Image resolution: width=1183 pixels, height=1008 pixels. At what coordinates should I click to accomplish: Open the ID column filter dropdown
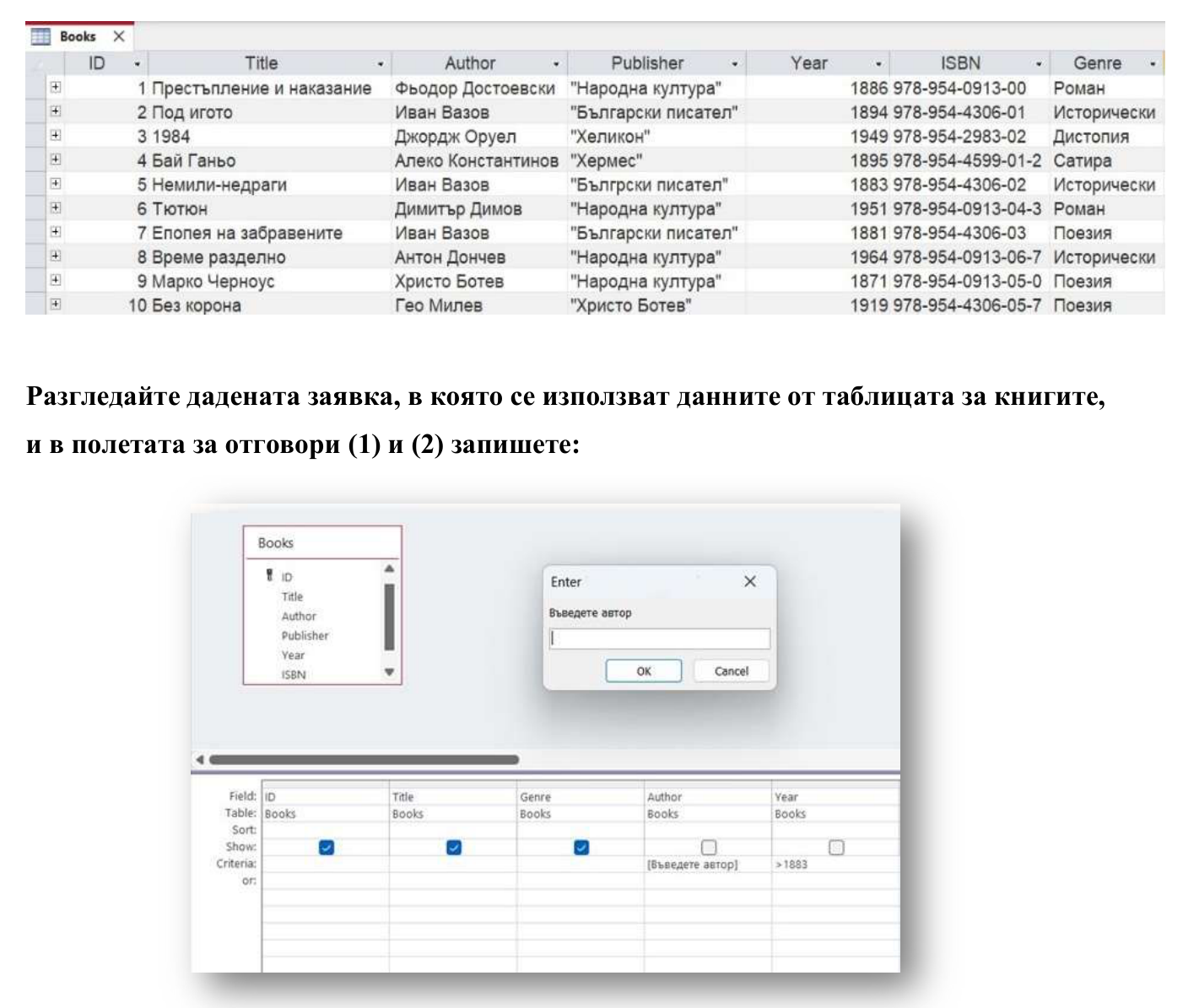tap(137, 64)
